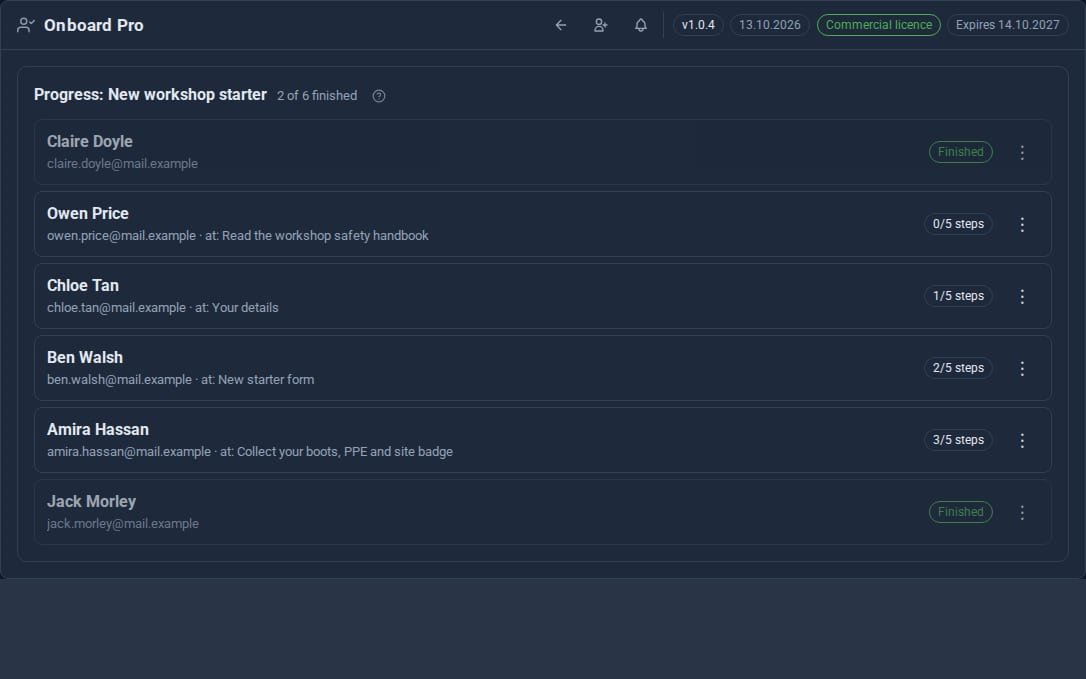Screen dimensions: 1086x679
Task: Click Amira Hassan's 'Collect your boots' step line
Action: [250, 452]
